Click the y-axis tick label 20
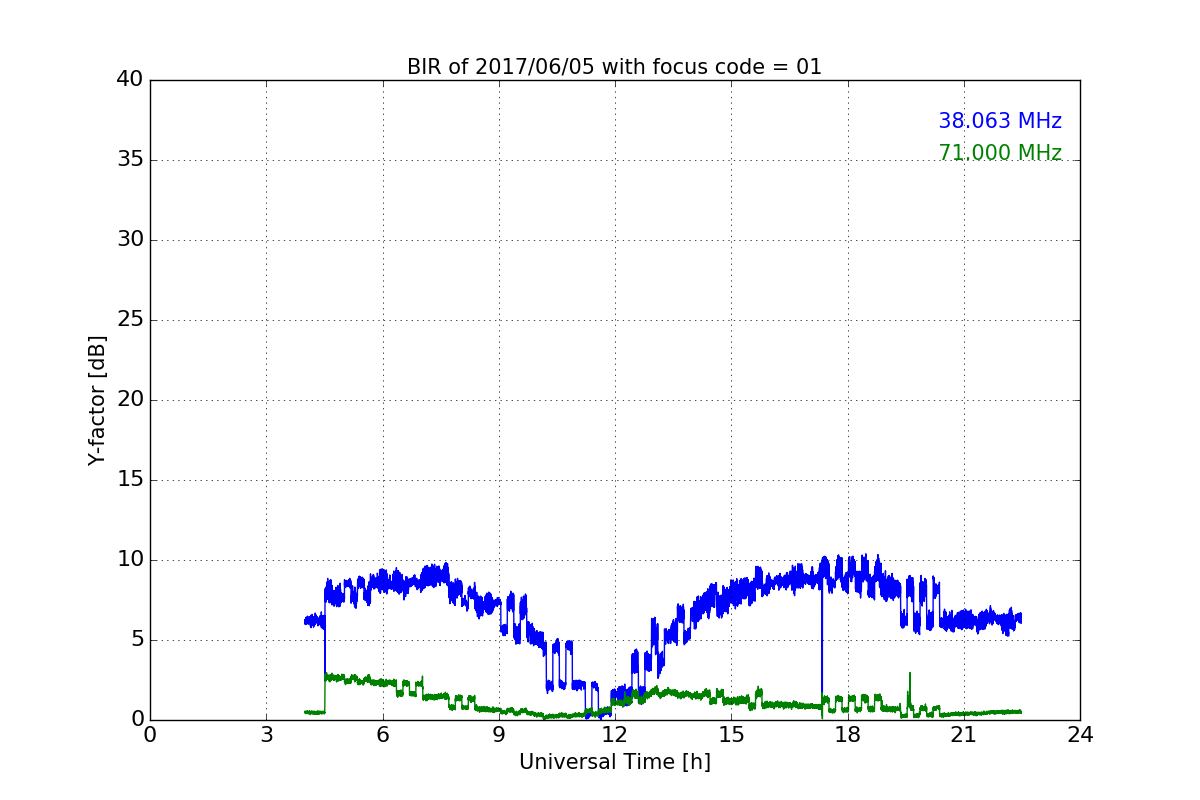1200x800 pixels. 130,400
